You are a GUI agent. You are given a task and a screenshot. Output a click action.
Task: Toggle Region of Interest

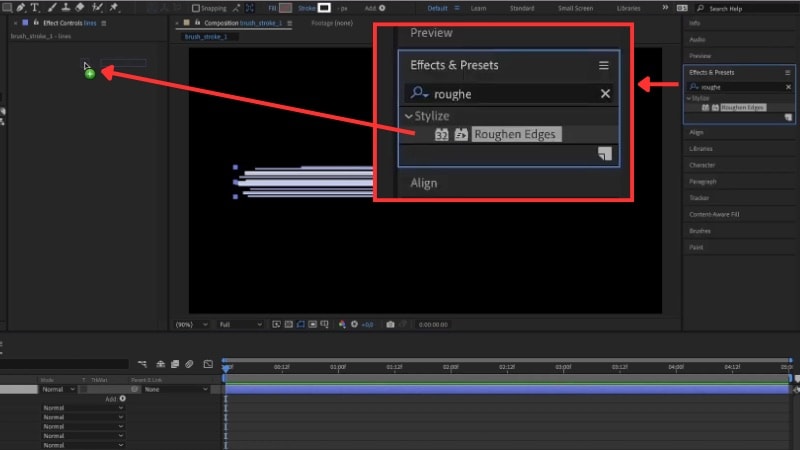point(313,324)
